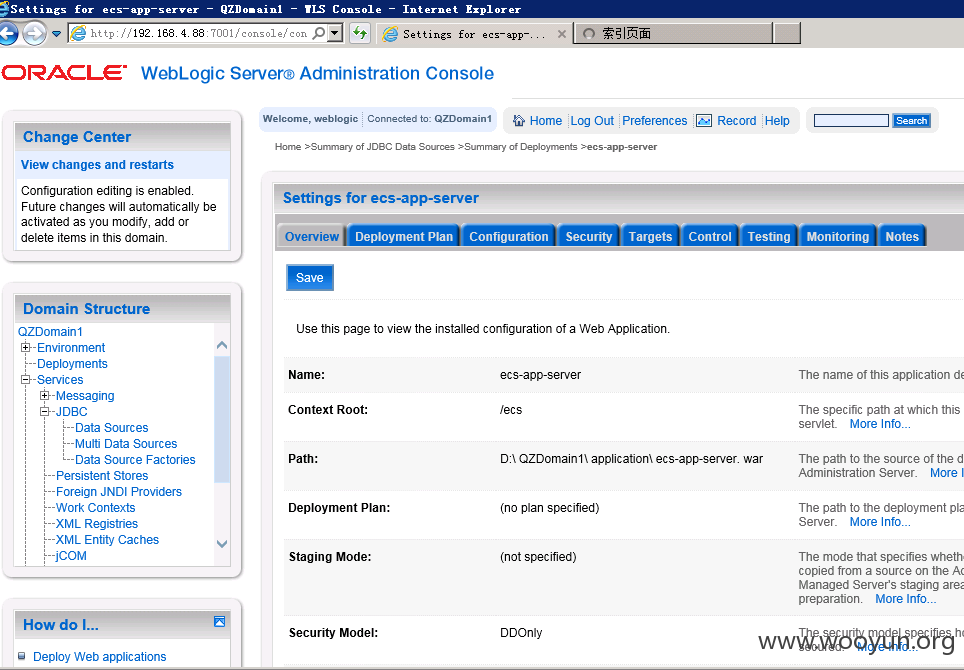The width and height of the screenshot is (964, 670).
Task: Click the Domain Structure scroll down arrow
Action: coord(222,544)
